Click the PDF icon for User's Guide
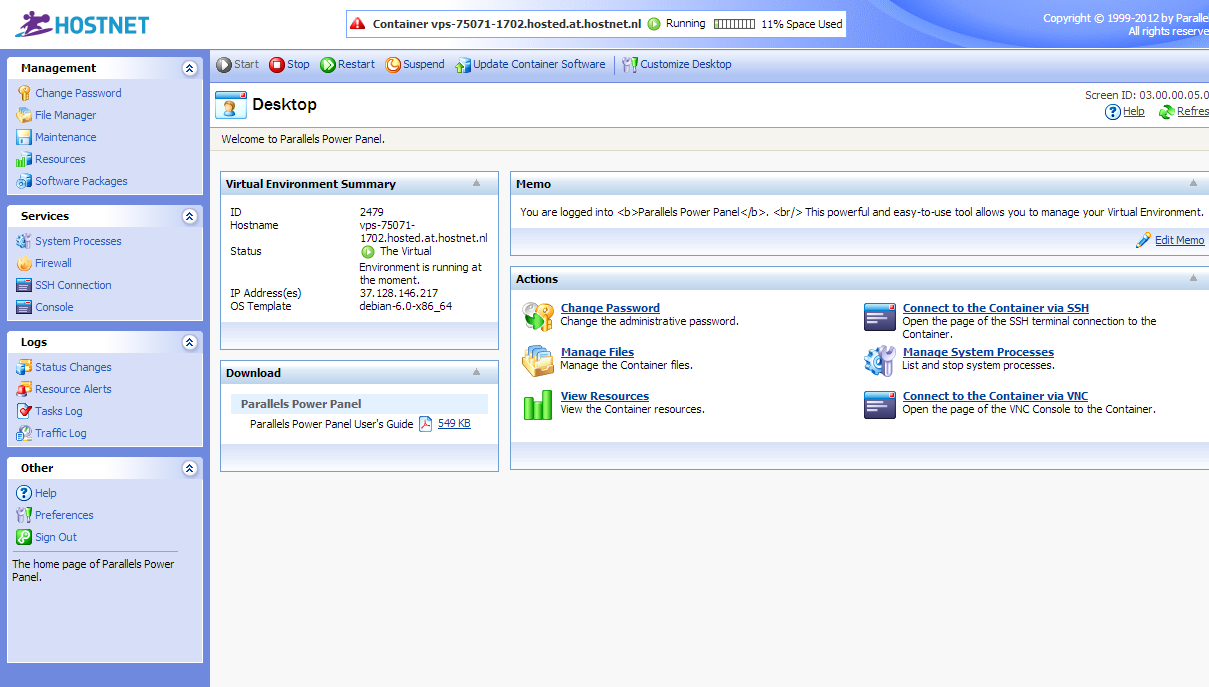Image resolution: width=1209 pixels, height=687 pixels. click(425, 424)
